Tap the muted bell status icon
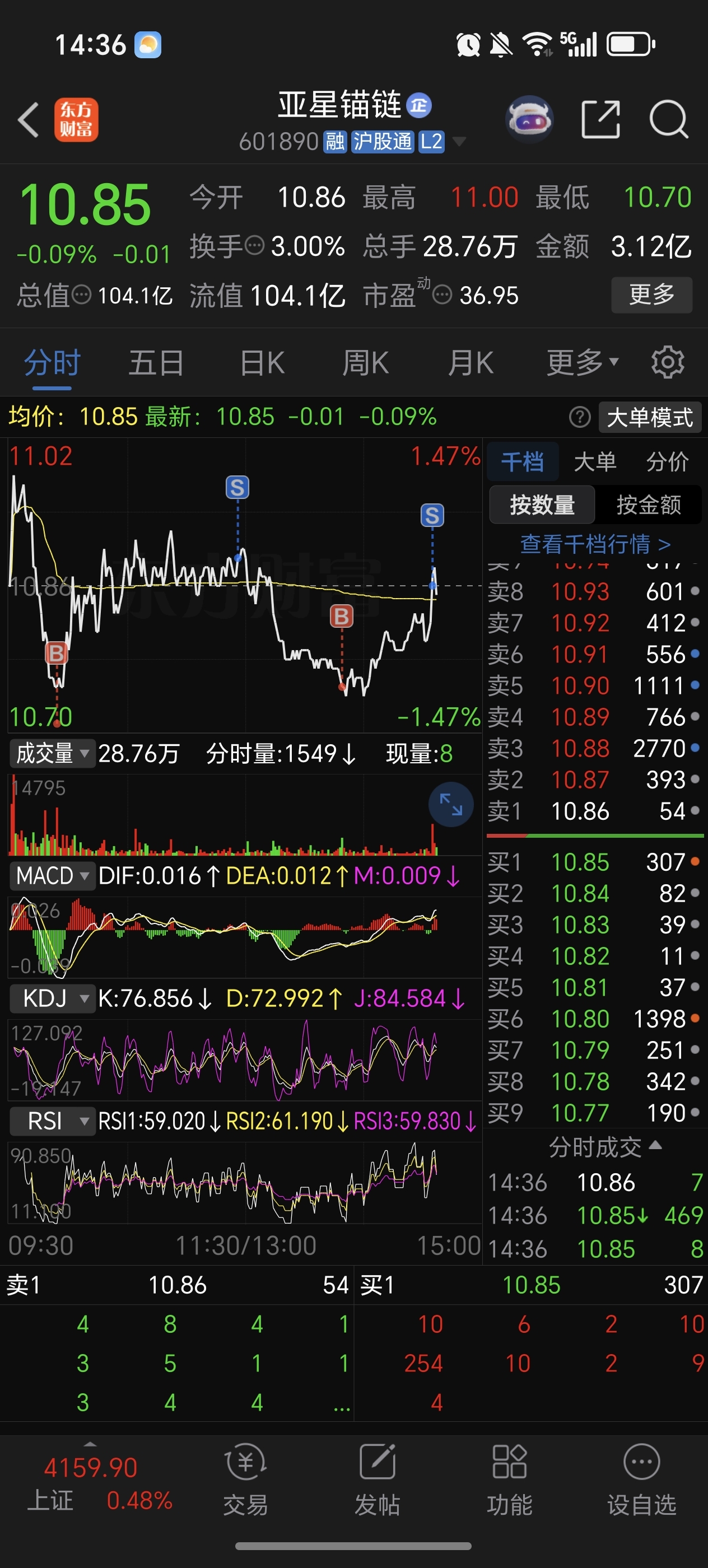The height and width of the screenshot is (1568, 708). click(500, 44)
